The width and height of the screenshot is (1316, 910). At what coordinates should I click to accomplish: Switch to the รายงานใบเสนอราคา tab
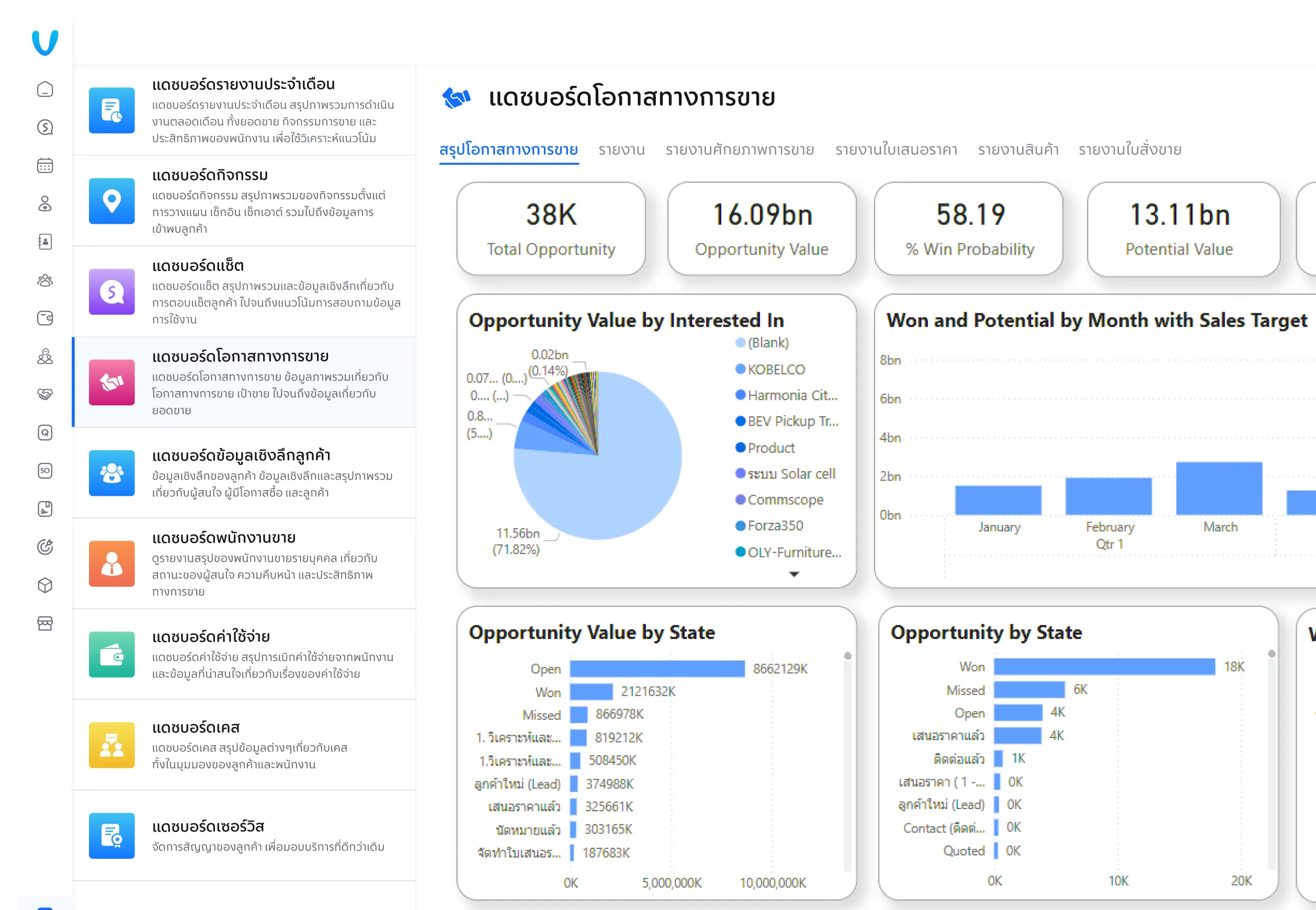(897, 150)
